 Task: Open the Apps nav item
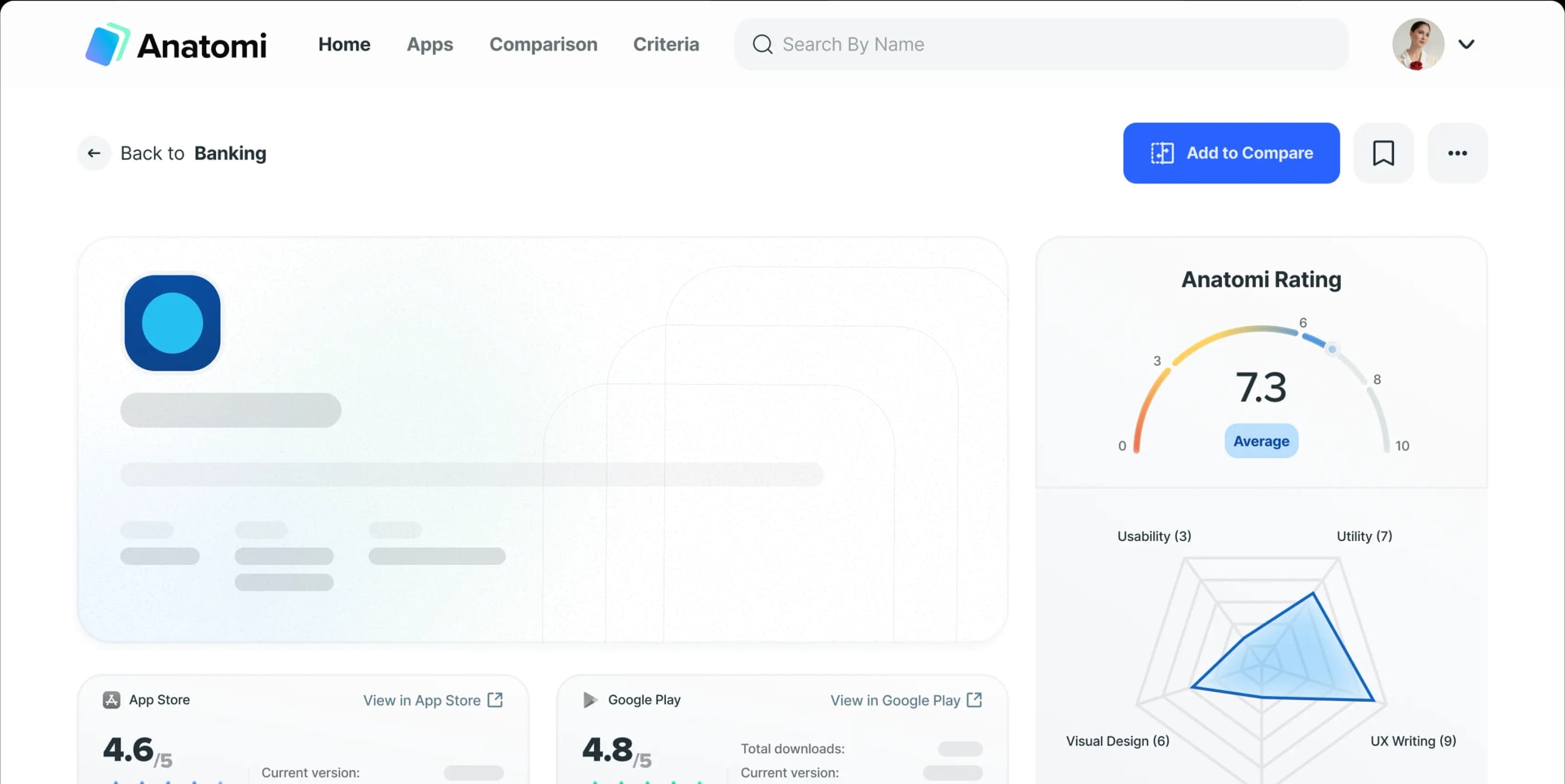pyautogui.click(x=430, y=45)
